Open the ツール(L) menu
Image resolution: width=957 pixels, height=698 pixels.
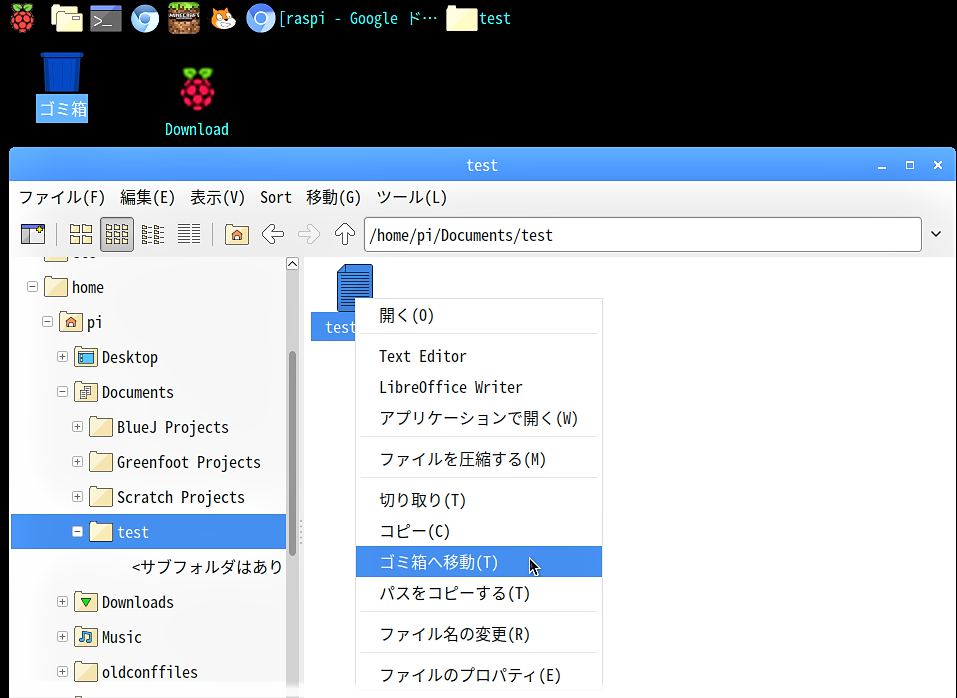pyautogui.click(x=411, y=197)
